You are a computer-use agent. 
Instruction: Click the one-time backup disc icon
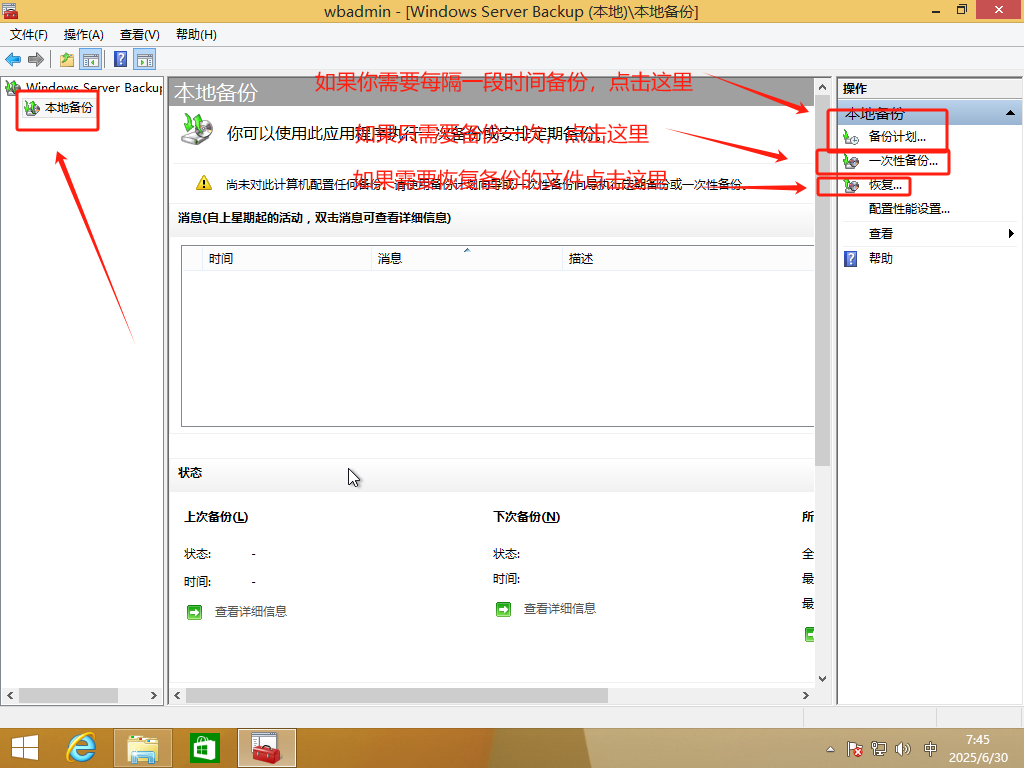coord(851,161)
